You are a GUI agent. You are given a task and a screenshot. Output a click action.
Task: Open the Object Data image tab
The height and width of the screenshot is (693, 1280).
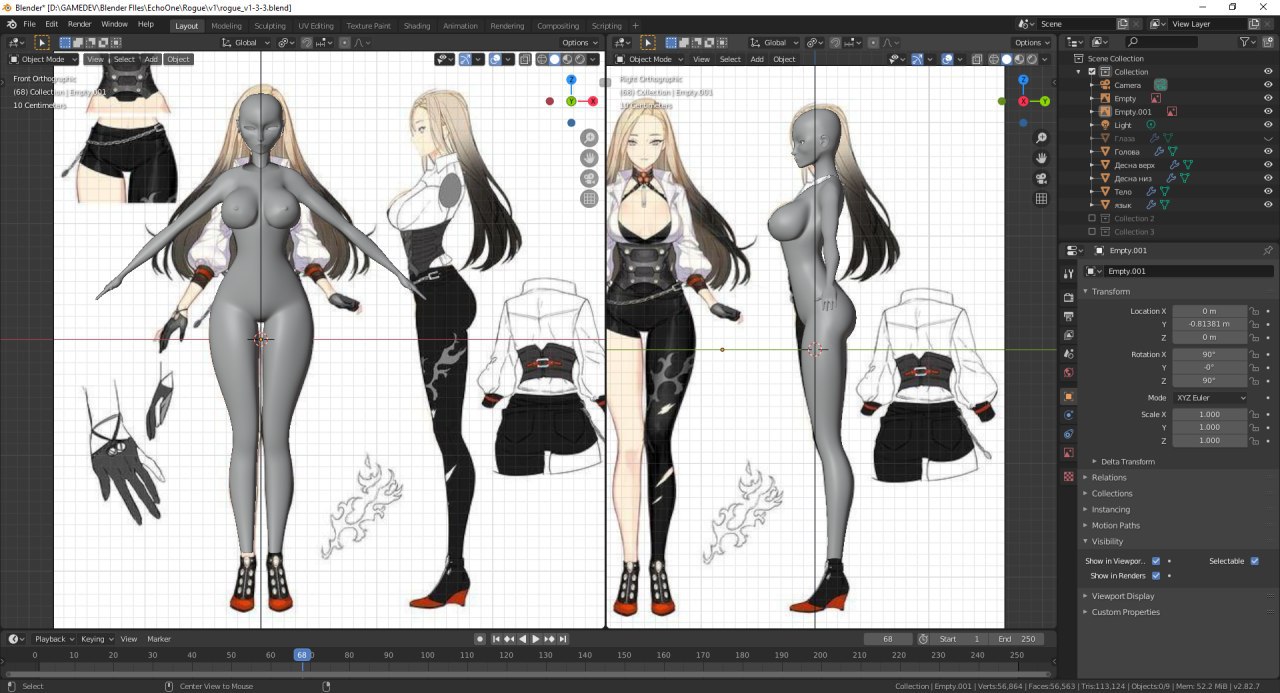coord(1068,453)
